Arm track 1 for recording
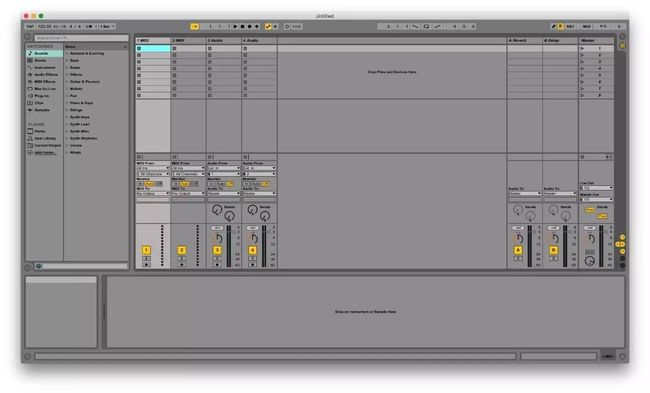Viewport: 650px width, 393px height. (x=146, y=264)
